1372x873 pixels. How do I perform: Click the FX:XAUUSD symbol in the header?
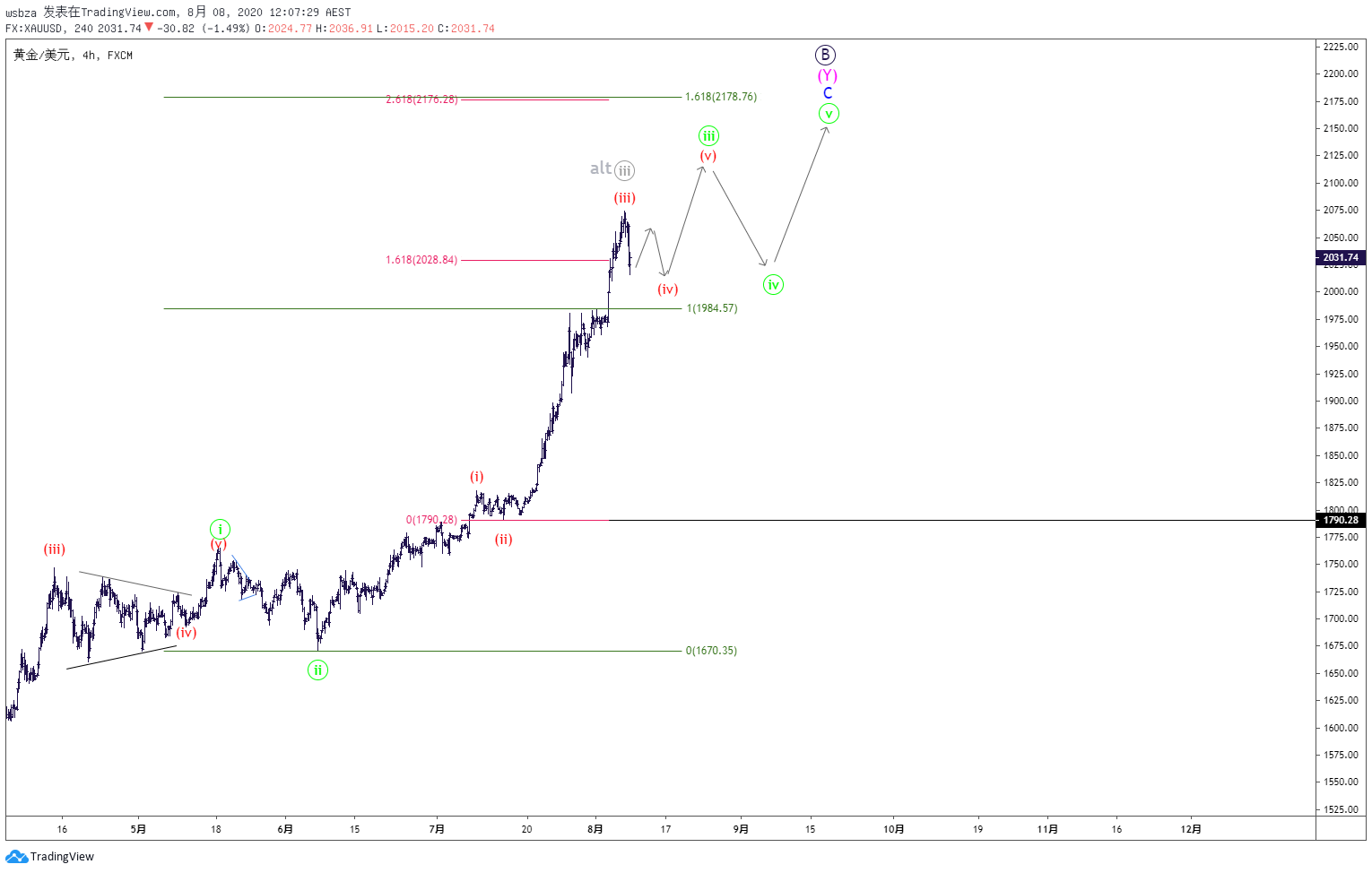tap(35, 29)
